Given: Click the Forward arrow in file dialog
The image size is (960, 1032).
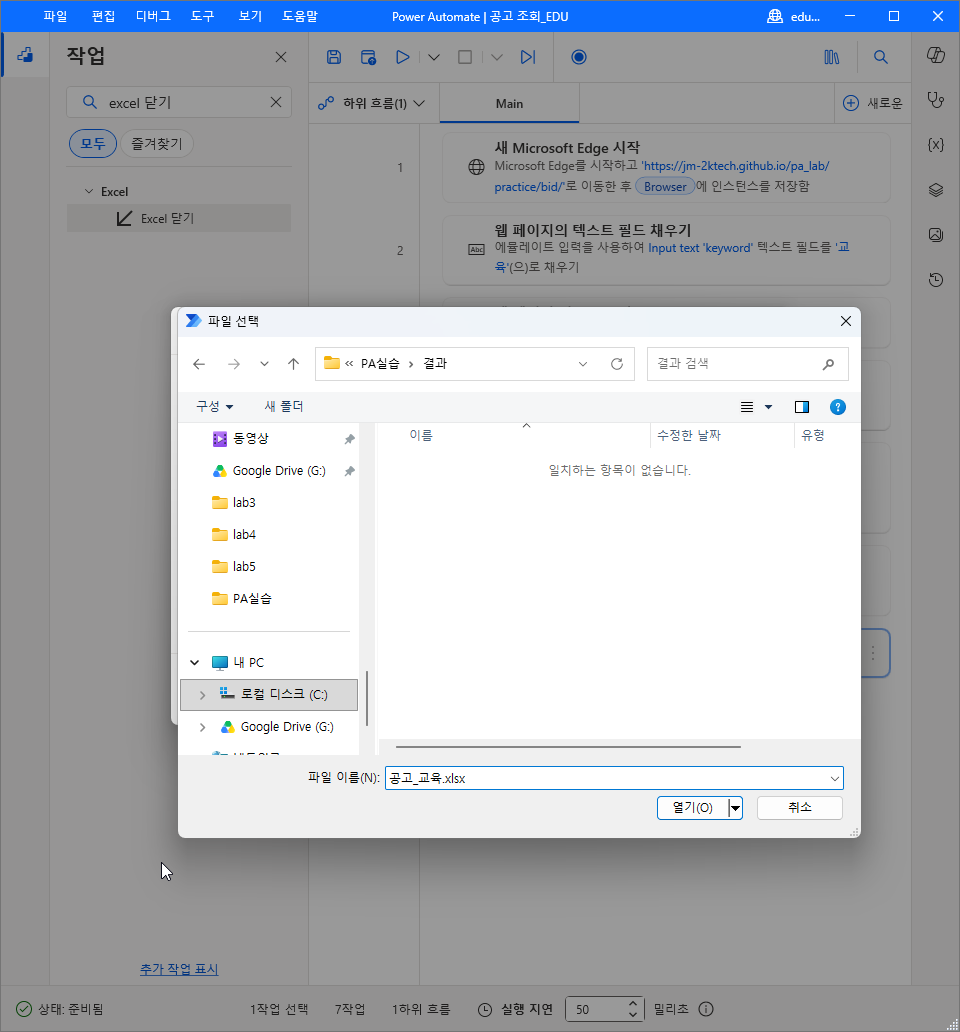Looking at the screenshot, I should [x=234, y=364].
